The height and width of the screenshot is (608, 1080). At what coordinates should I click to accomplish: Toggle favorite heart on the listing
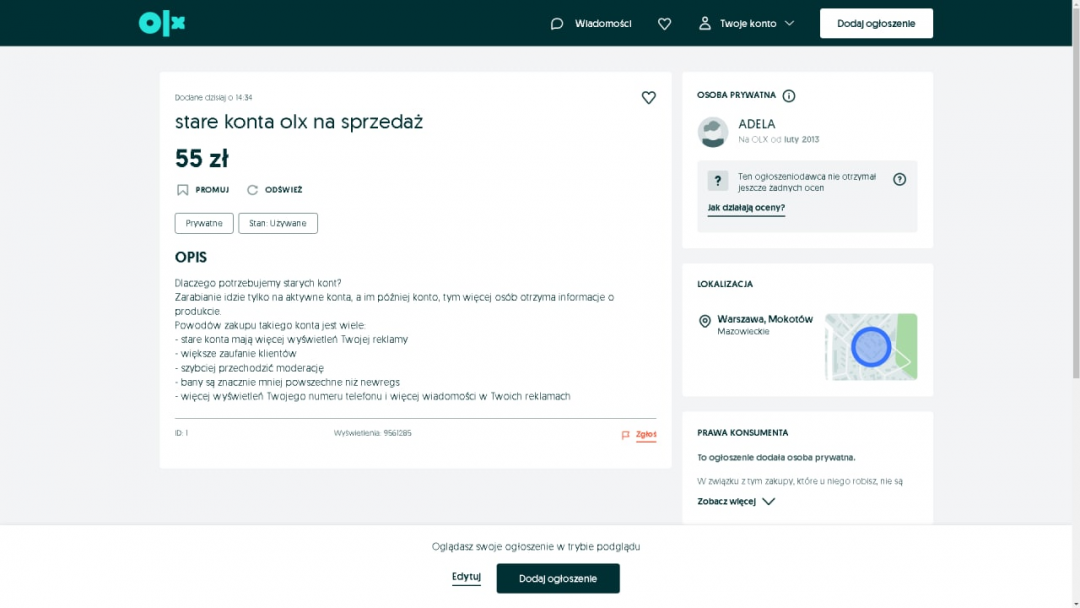648,97
